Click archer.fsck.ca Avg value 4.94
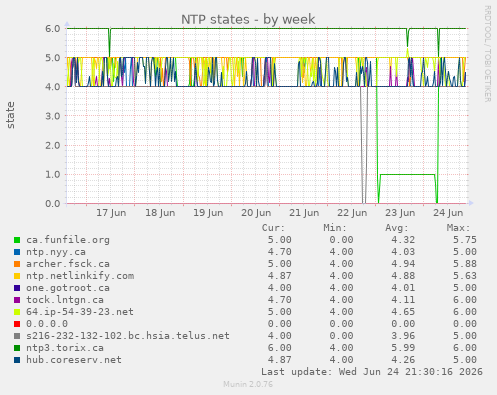 tap(403, 264)
